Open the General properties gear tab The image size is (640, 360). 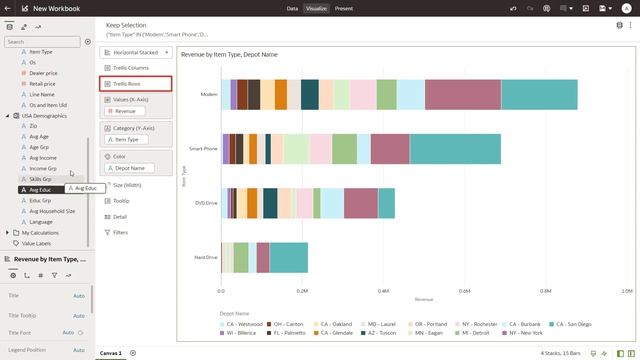(x=13, y=276)
